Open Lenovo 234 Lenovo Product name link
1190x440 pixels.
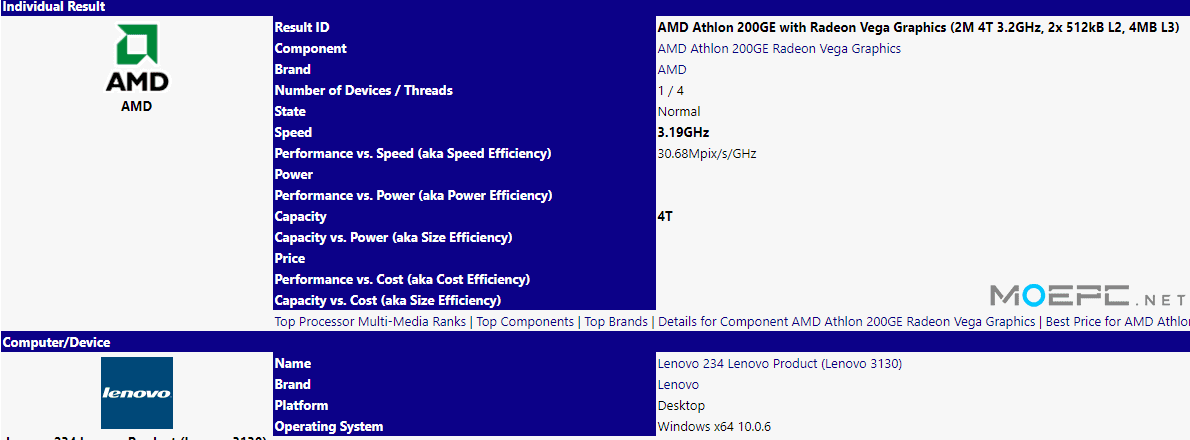click(x=779, y=363)
